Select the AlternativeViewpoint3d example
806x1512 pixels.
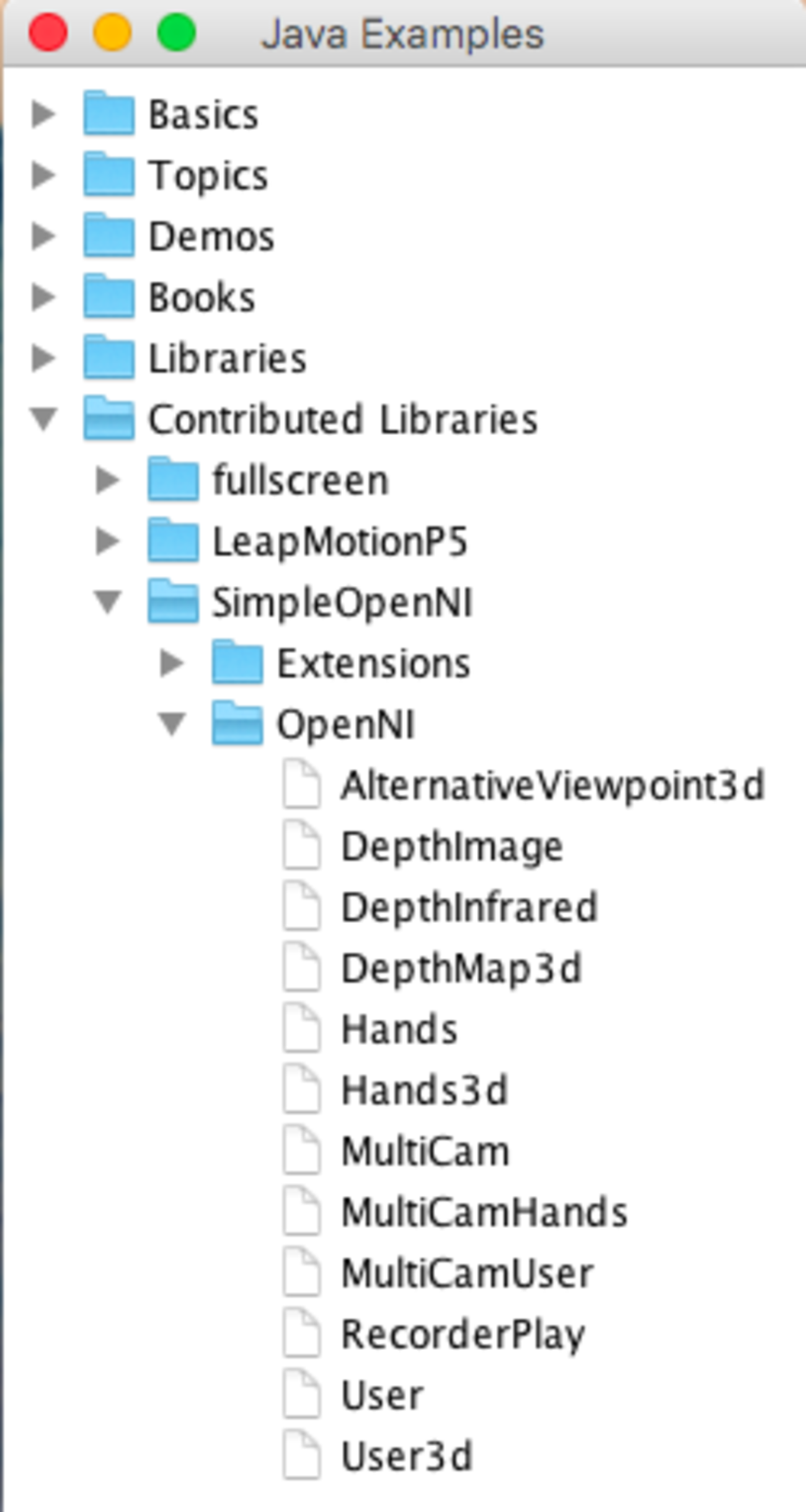[552, 785]
